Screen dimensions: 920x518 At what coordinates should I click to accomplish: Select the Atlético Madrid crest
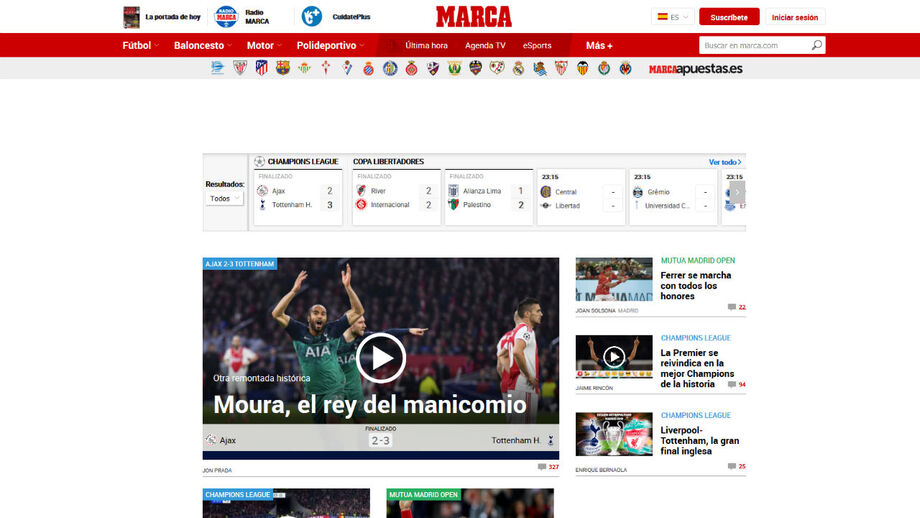(x=261, y=68)
